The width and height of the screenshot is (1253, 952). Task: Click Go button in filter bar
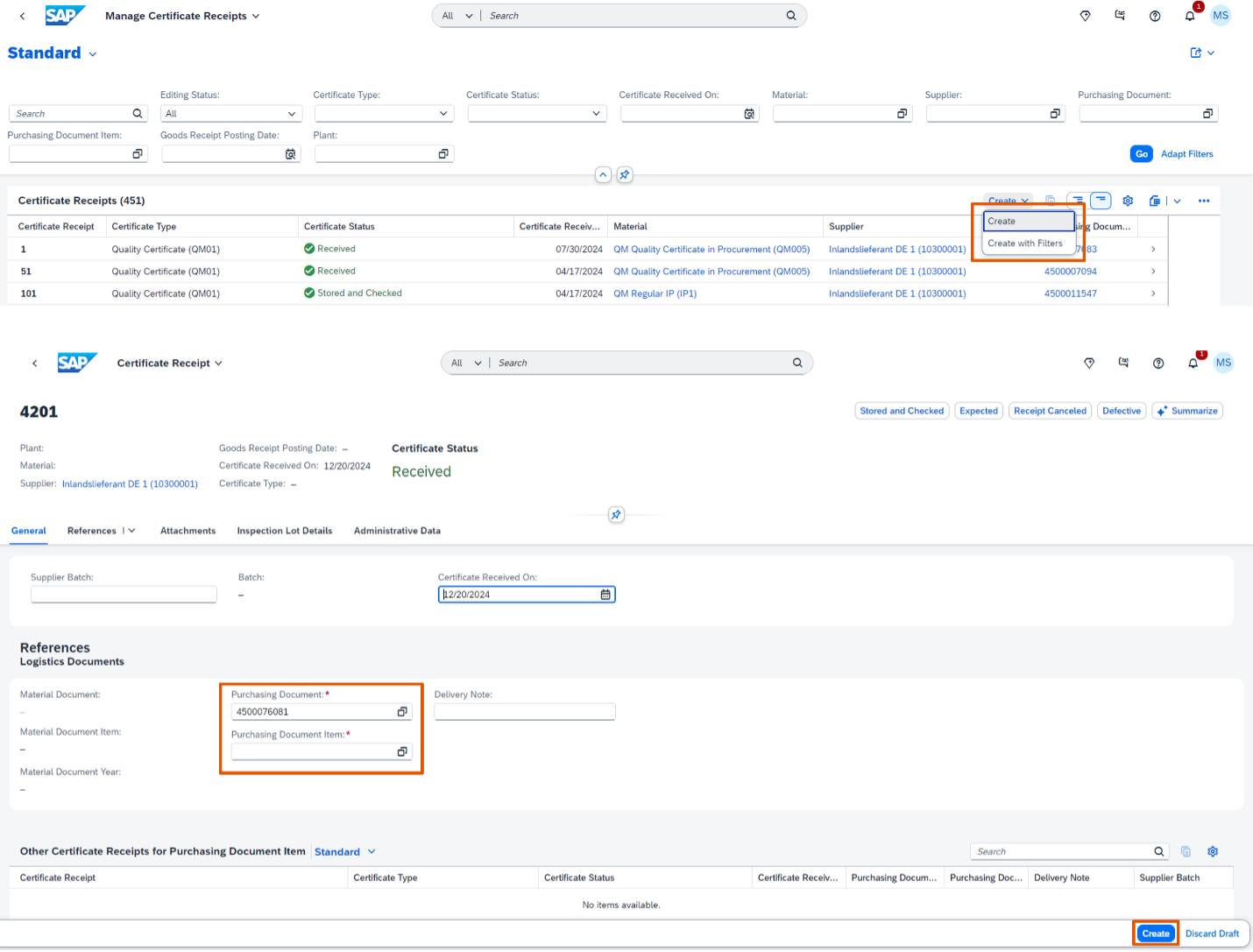coord(1142,154)
